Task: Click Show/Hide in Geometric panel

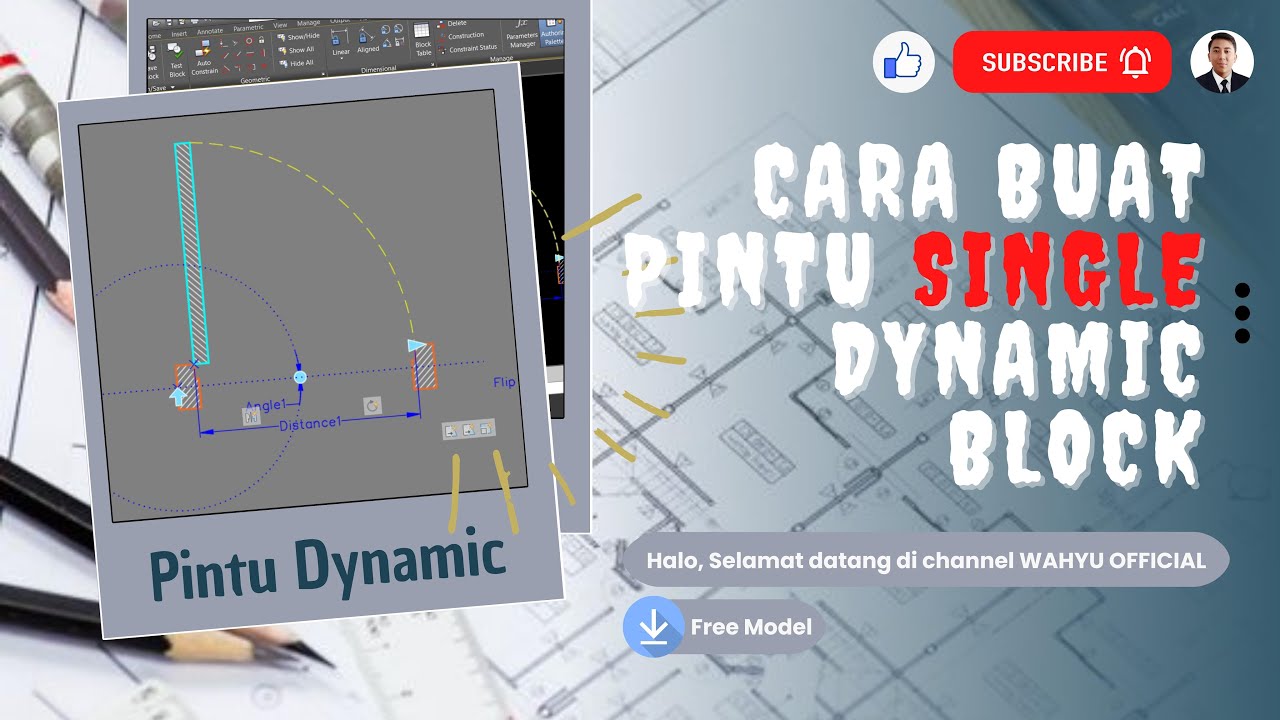Action: click(x=298, y=37)
